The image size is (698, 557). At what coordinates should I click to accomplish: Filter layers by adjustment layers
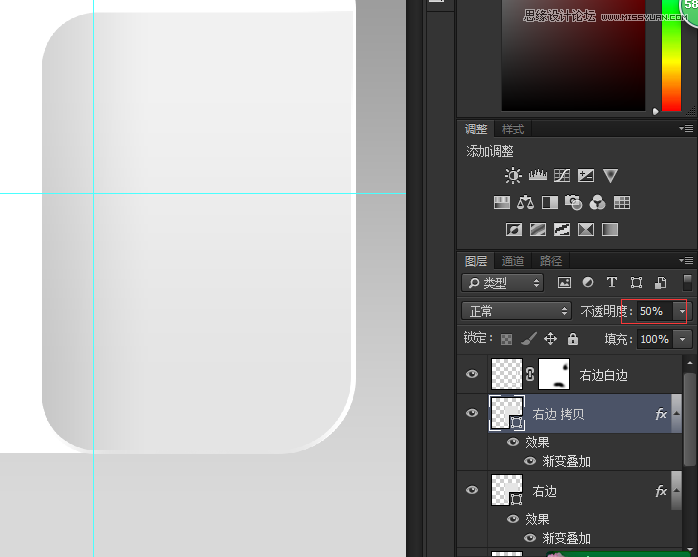[588, 282]
